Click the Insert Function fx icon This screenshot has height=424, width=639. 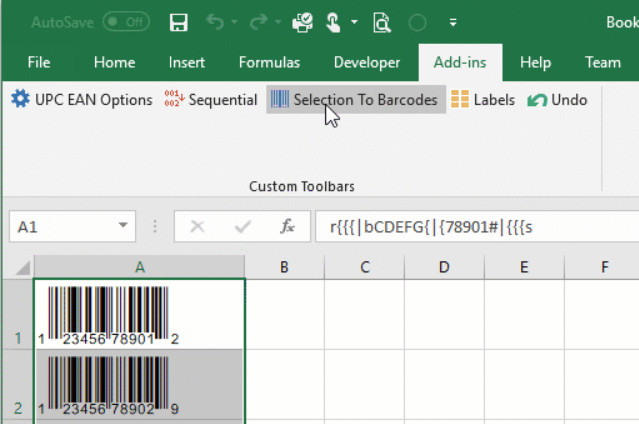point(287,227)
